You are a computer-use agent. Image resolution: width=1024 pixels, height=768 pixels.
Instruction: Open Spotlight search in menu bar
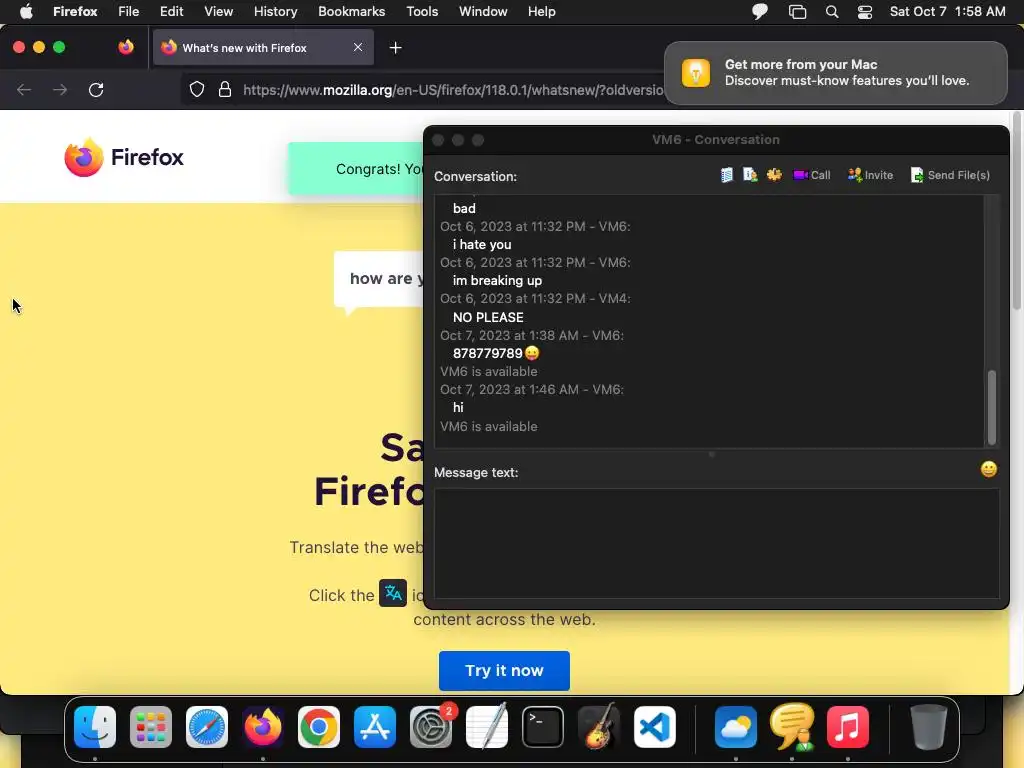(x=831, y=12)
